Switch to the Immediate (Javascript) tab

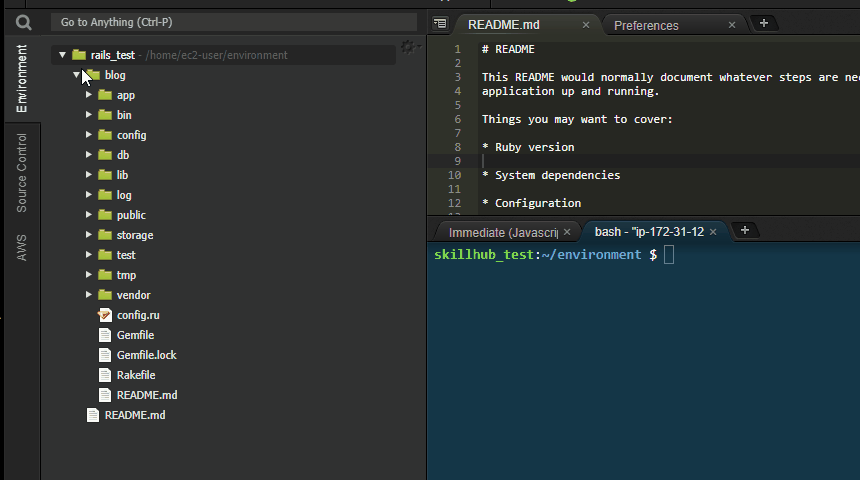pyautogui.click(x=503, y=233)
